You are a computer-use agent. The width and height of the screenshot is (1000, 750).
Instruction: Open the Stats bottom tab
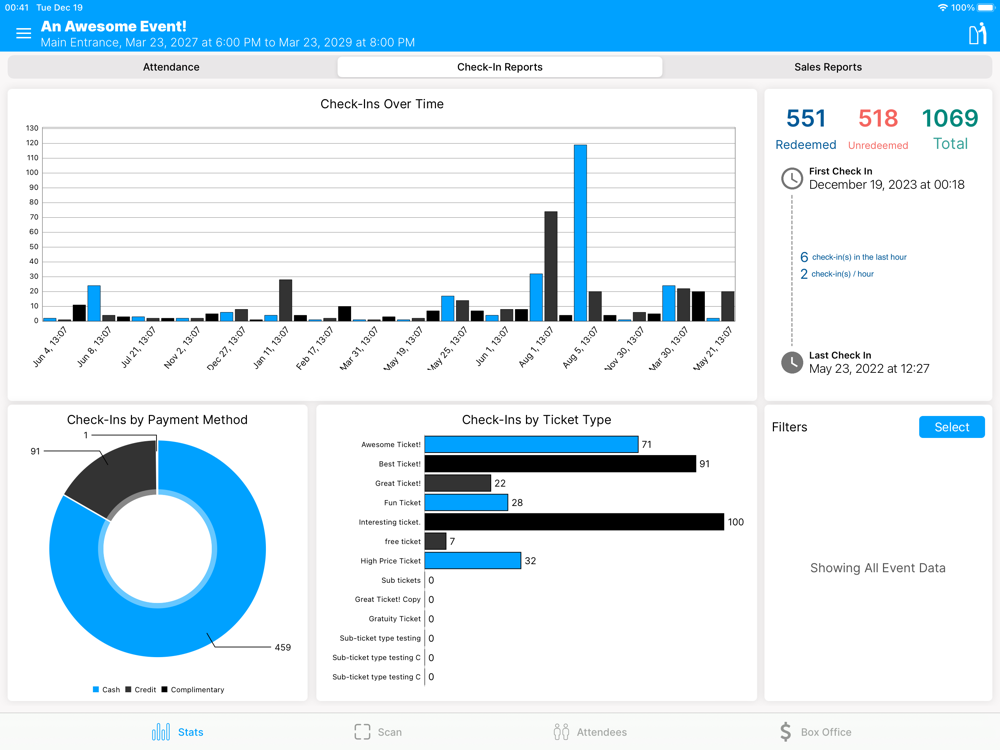point(178,732)
